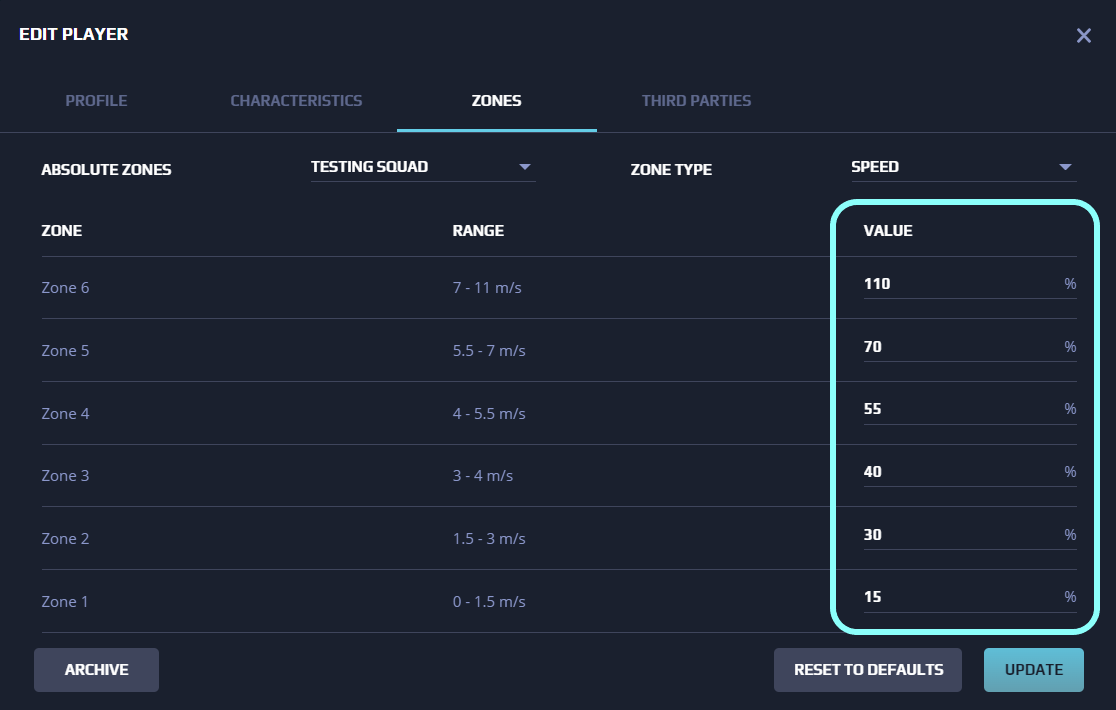Select the Zones tab

(496, 101)
